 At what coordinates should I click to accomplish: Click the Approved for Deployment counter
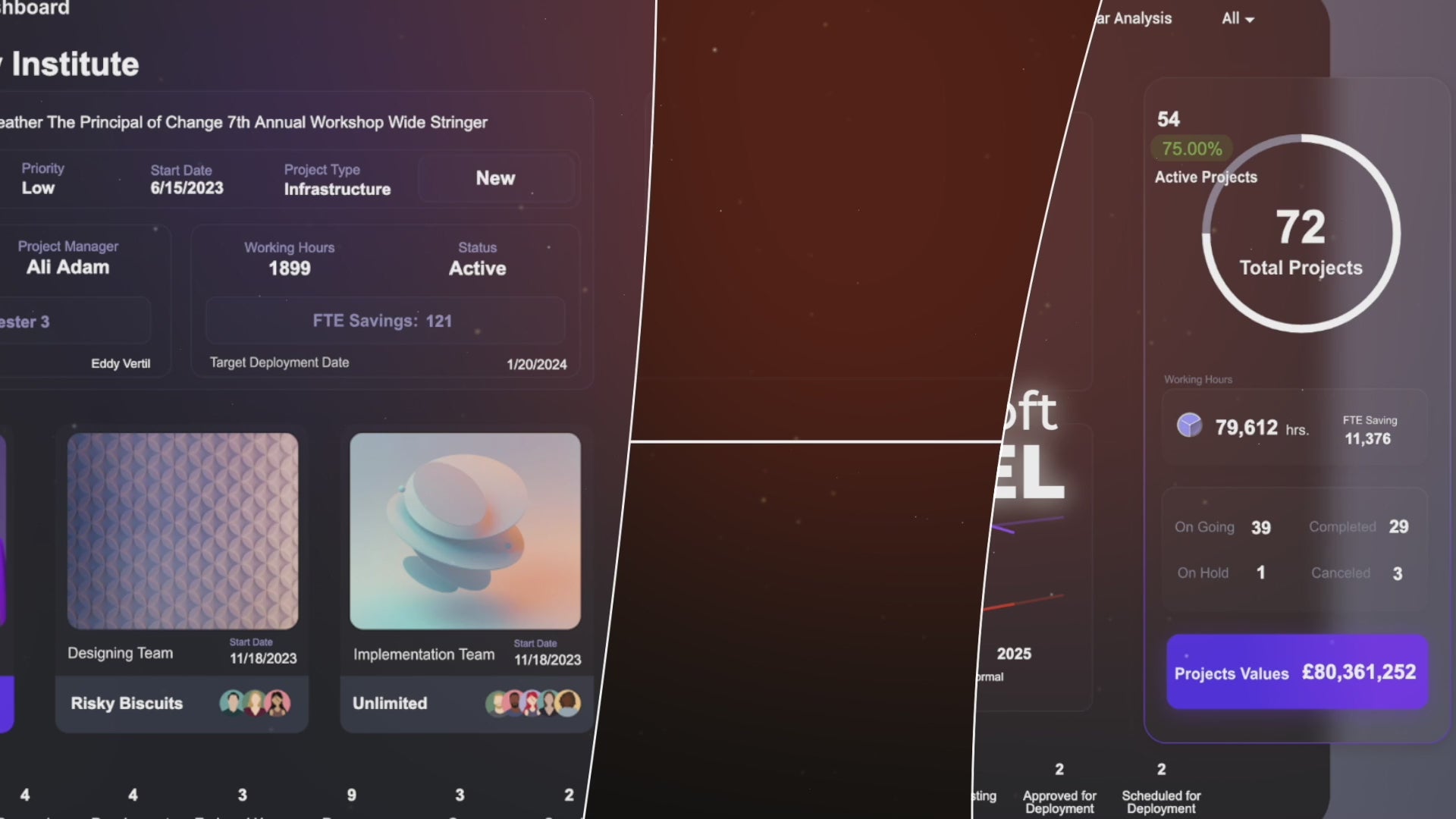[x=1059, y=769]
